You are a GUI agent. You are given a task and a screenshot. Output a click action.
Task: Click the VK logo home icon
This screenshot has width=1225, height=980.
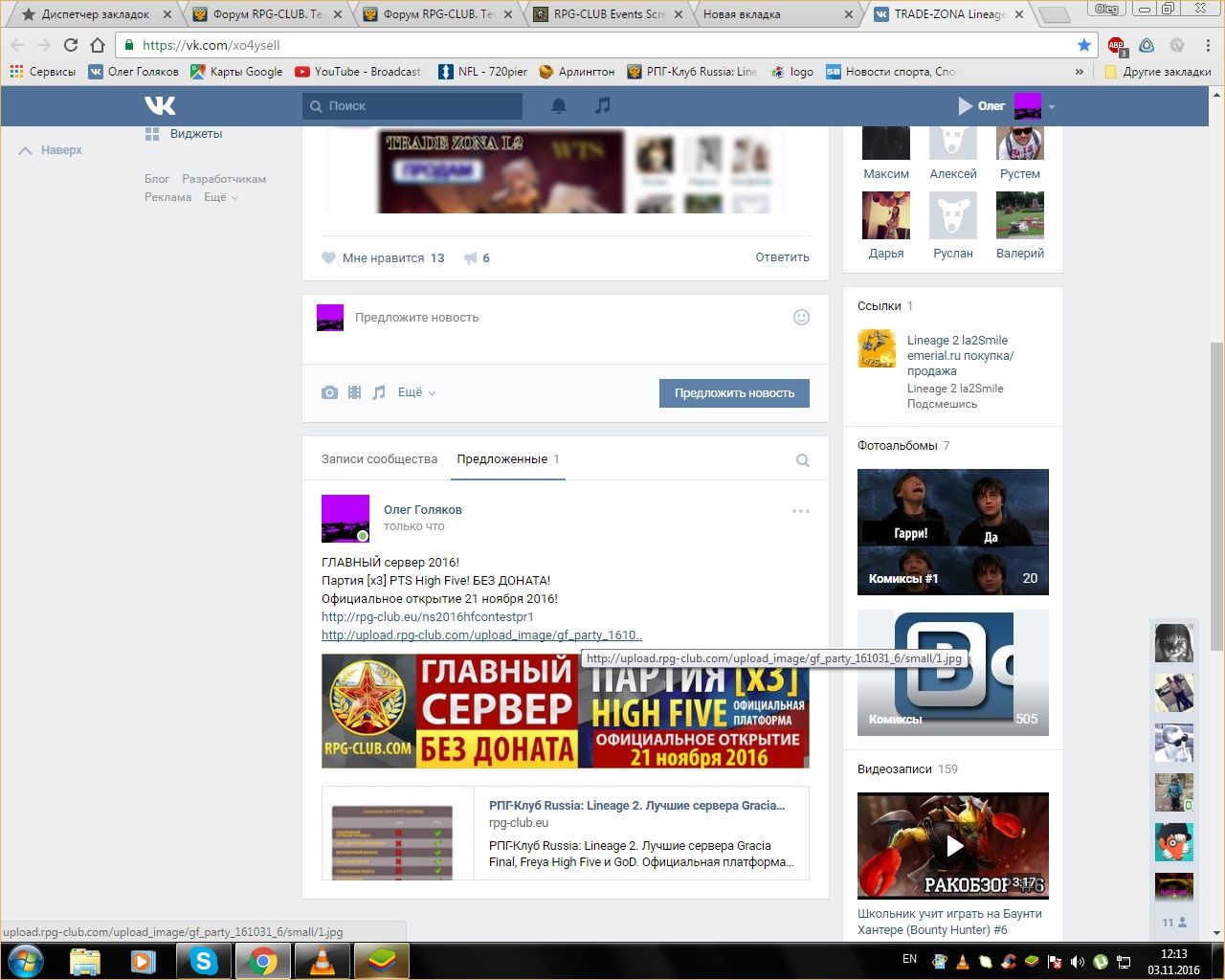tap(160, 105)
